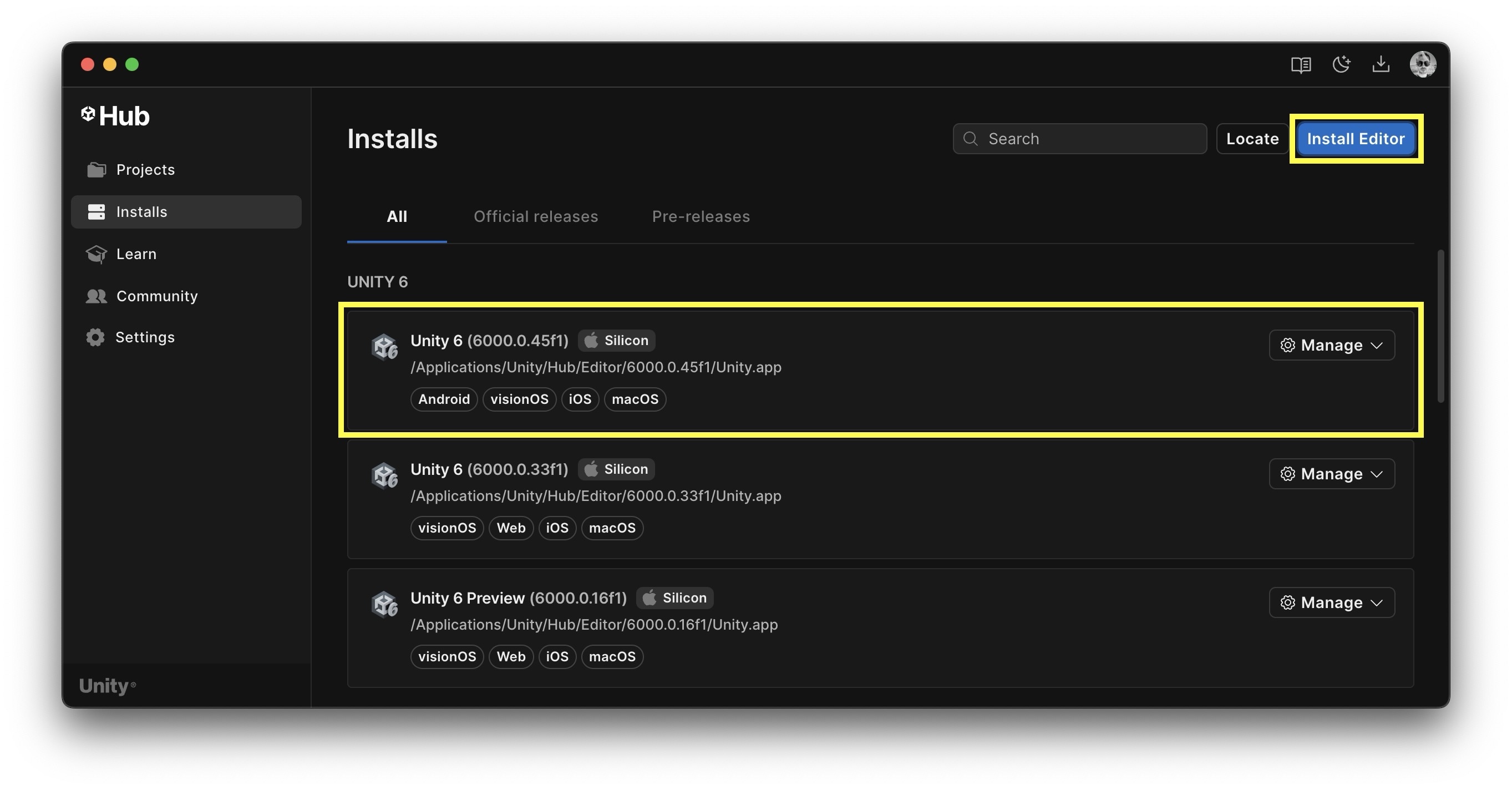Click the Unity Hub logo
The width and height of the screenshot is (1512, 790).
115,116
